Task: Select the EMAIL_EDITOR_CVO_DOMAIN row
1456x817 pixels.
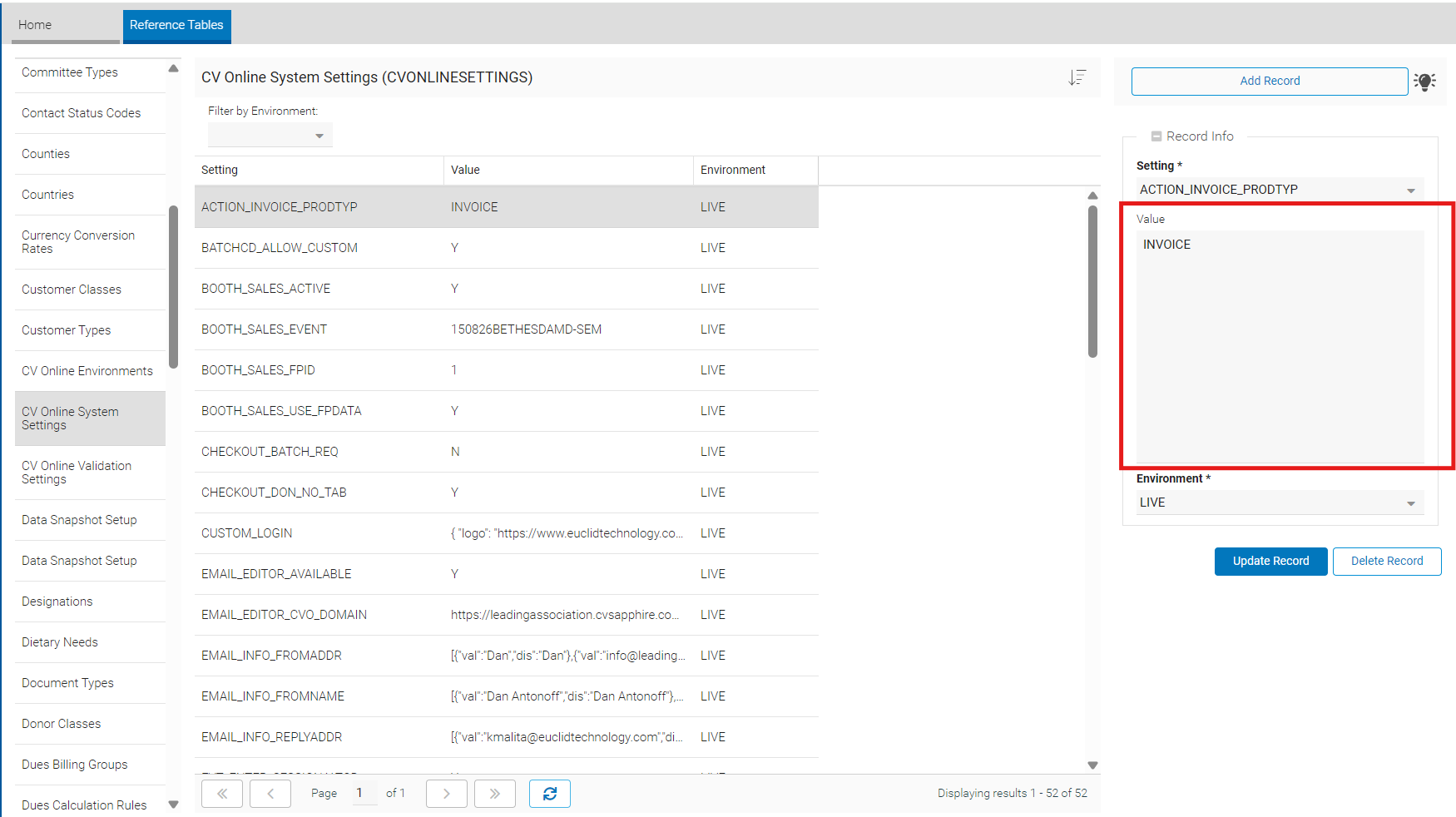Action: tap(507, 615)
